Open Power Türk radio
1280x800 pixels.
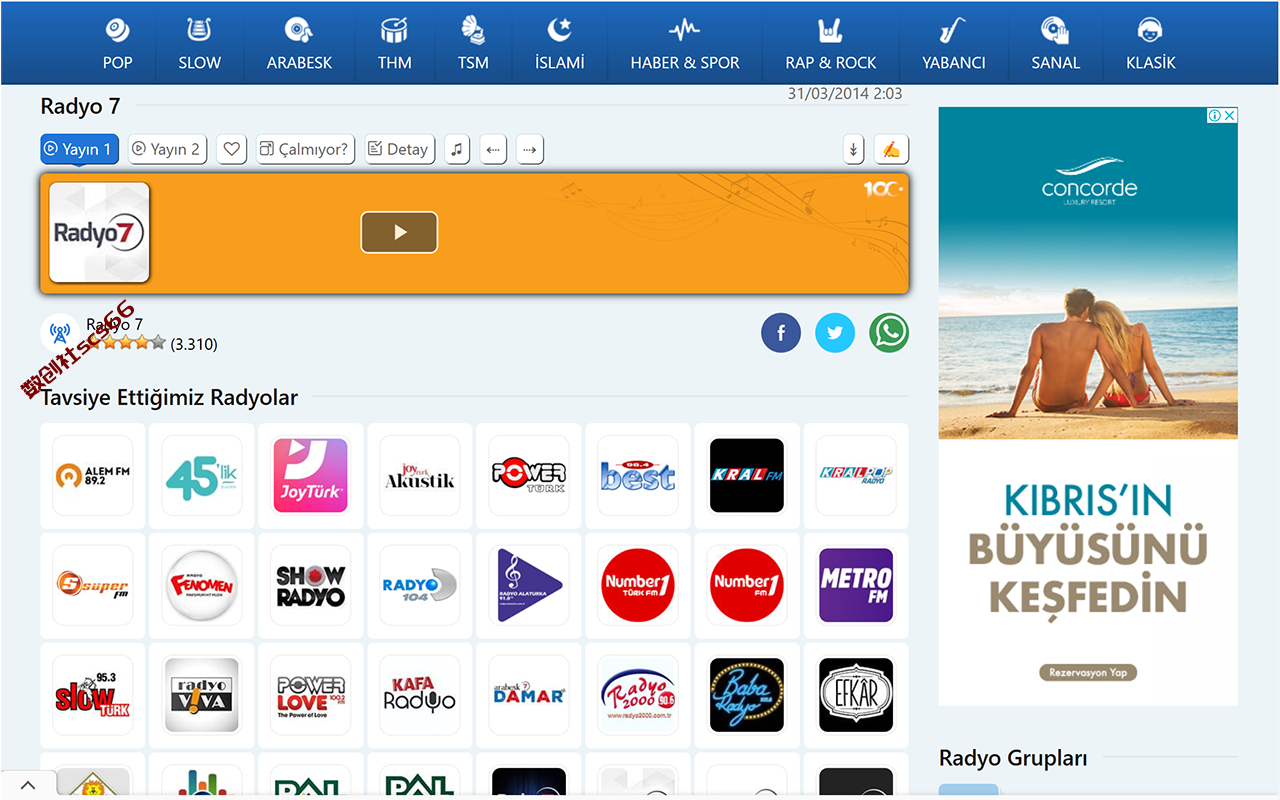[x=529, y=475]
